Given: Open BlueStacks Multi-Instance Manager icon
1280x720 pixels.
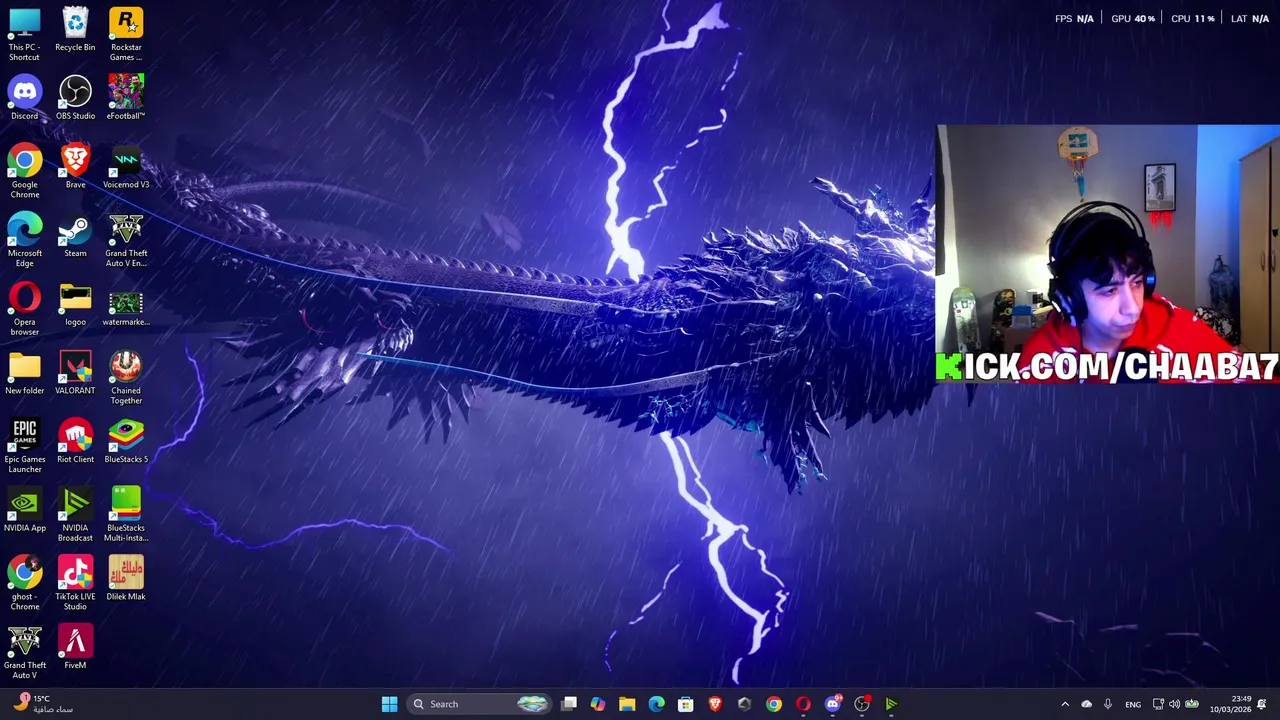Looking at the screenshot, I should [126, 516].
